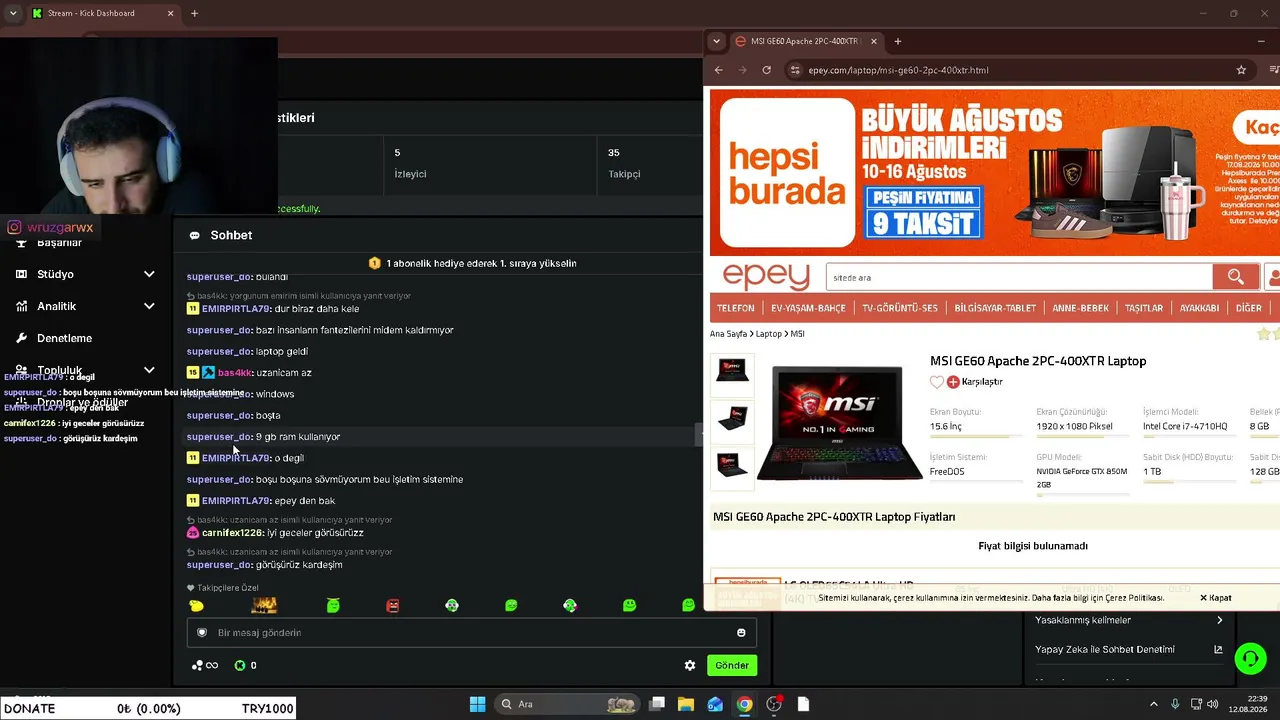Bookmark the epey page with the star
This screenshot has width=1280, height=720.
[x=1241, y=70]
